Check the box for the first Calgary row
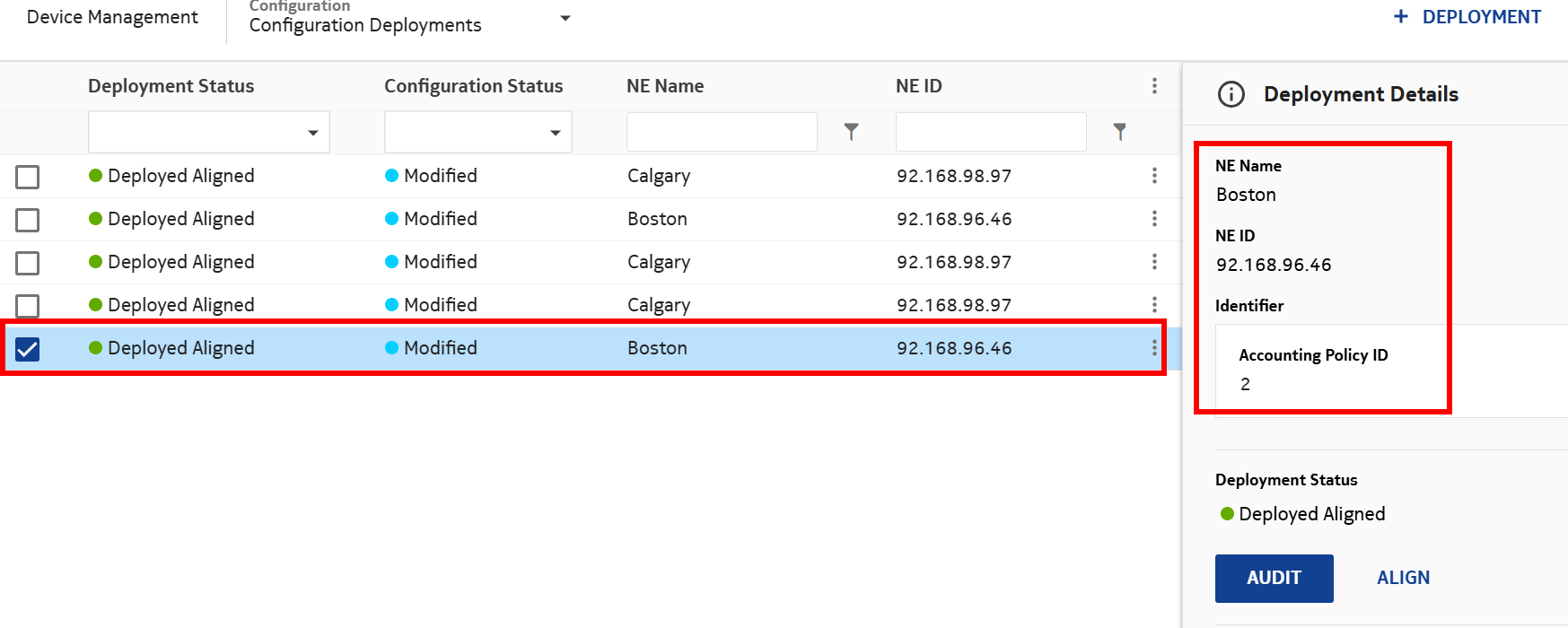The width and height of the screenshot is (1568, 628). coord(28,177)
